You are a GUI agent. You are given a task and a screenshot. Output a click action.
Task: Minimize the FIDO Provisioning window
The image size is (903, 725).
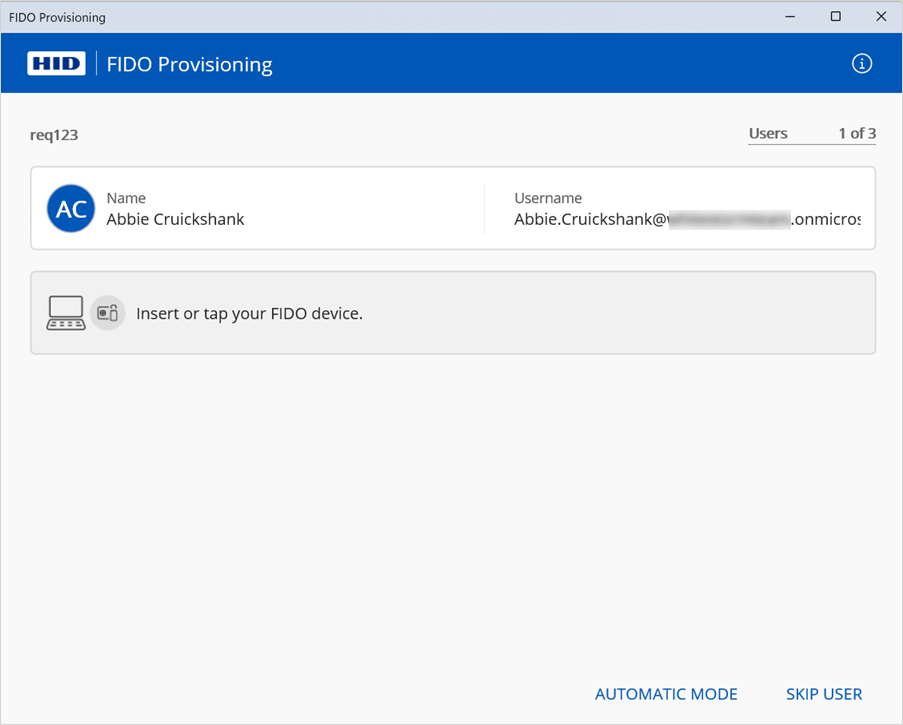click(790, 17)
